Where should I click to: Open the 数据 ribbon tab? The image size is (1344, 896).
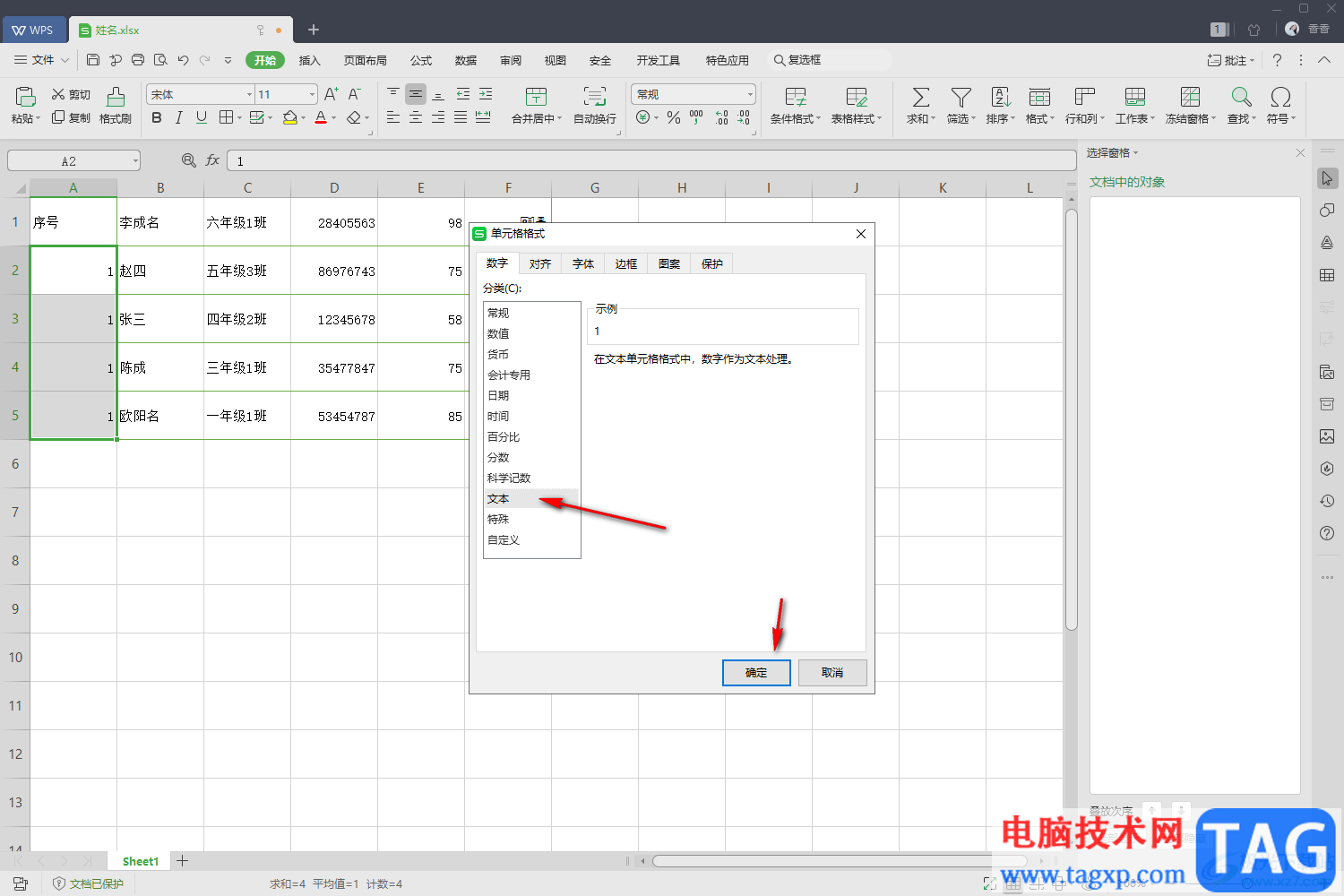466,60
